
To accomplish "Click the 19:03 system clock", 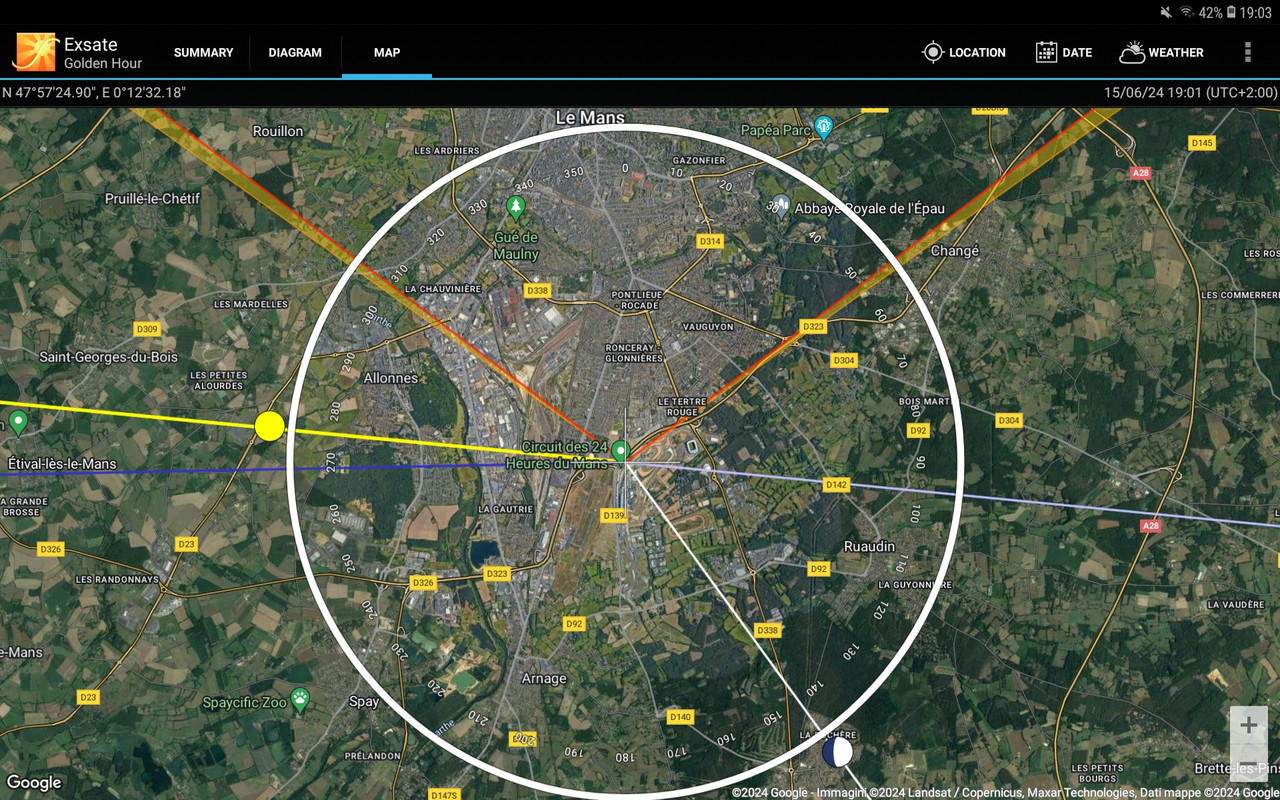I will (x=1256, y=12).
